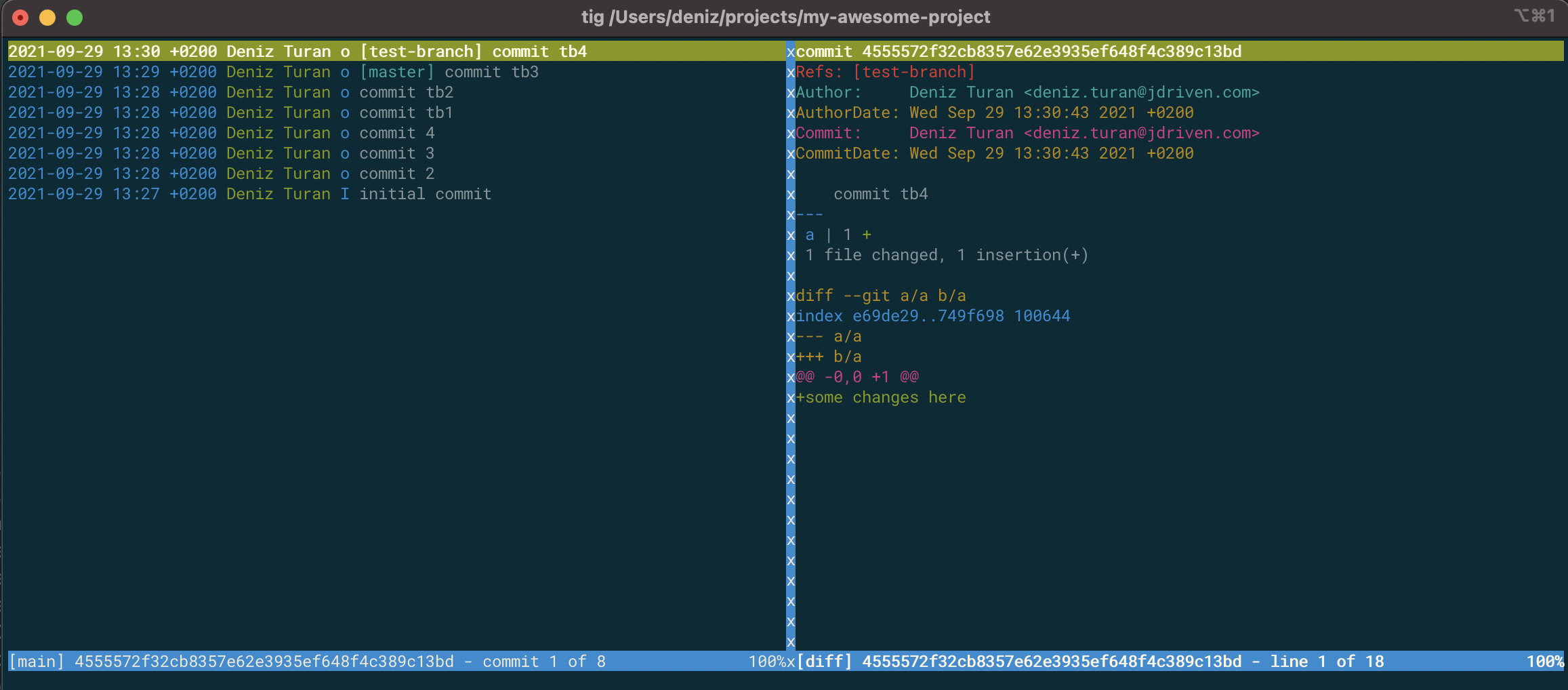Click the '+some changes here' added line
The width and height of the screenshot is (1568, 690).
click(x=881, y=397)
